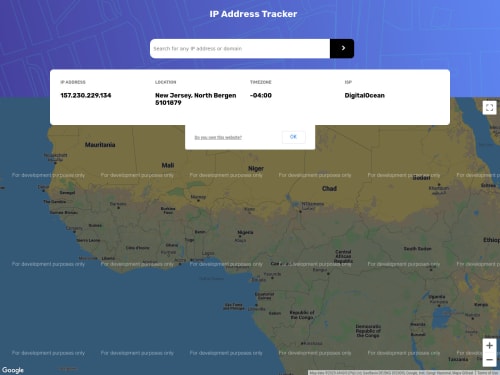This screenshot has width=500, height=375.
Task: Click the Mauritania label on the map
Action: tap(100, 145)
